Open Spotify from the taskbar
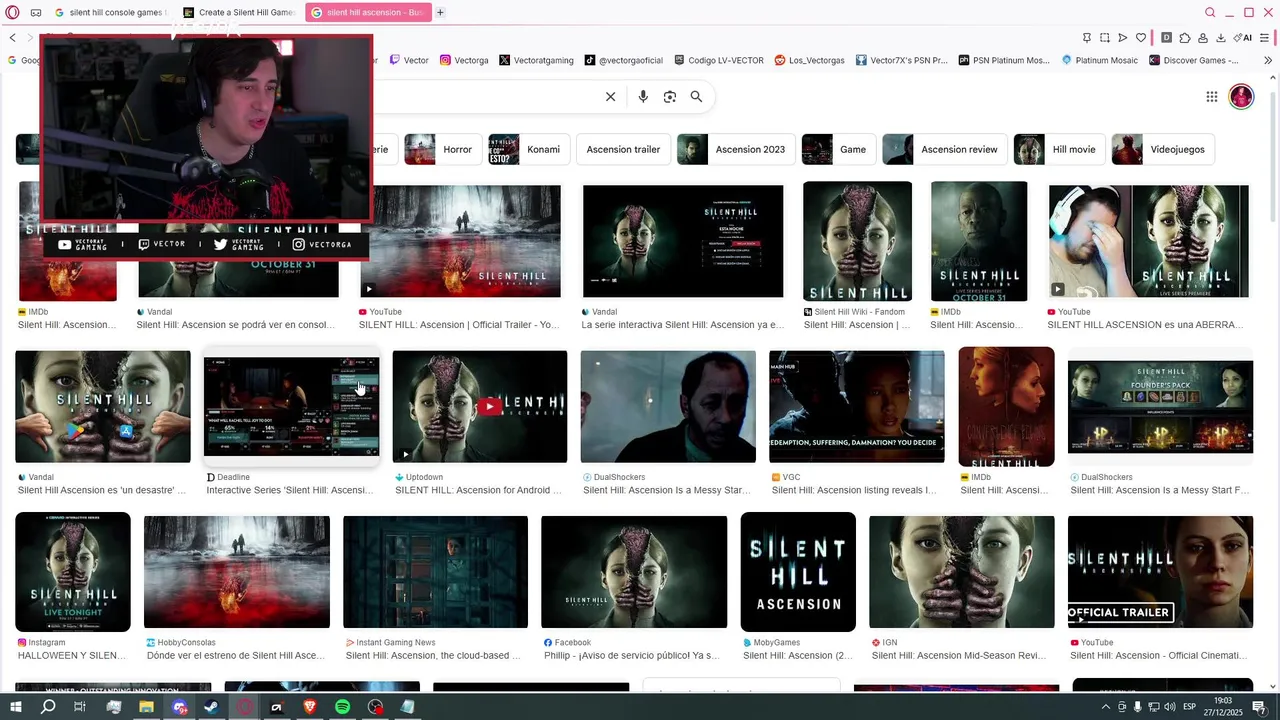 click(x=342, y=707)
